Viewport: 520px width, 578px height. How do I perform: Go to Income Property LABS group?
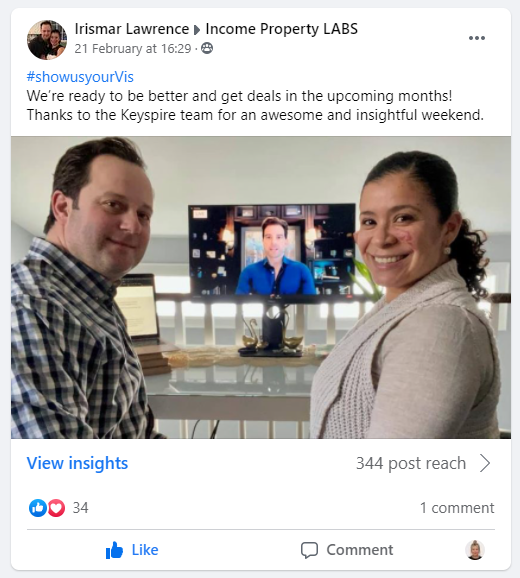click(282, 29)
